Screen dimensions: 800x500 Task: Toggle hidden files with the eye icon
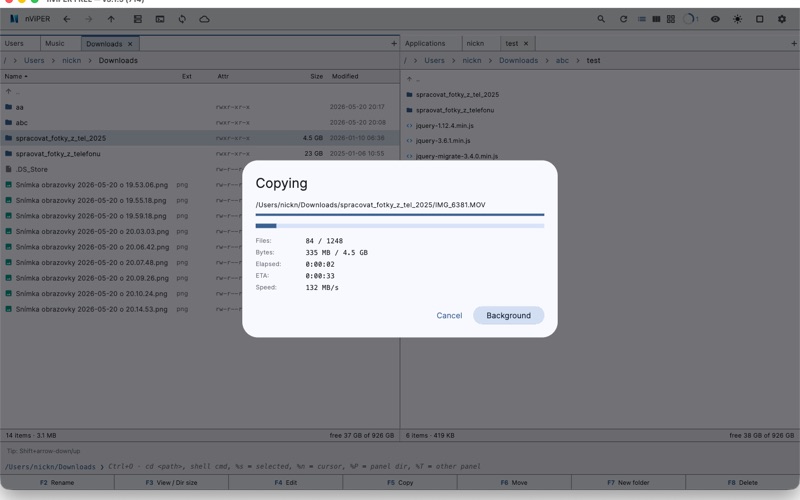715,19
